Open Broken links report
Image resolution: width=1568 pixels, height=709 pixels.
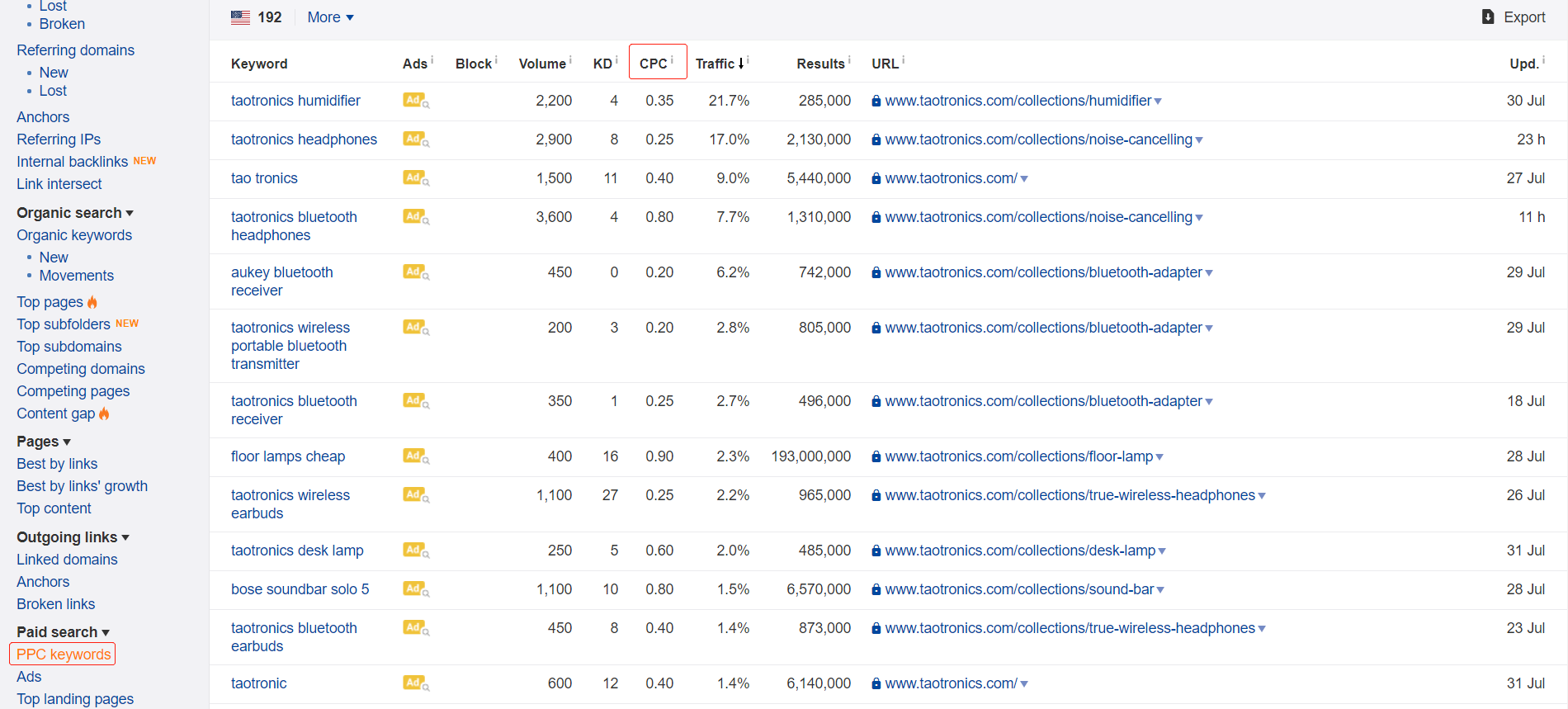56,604
